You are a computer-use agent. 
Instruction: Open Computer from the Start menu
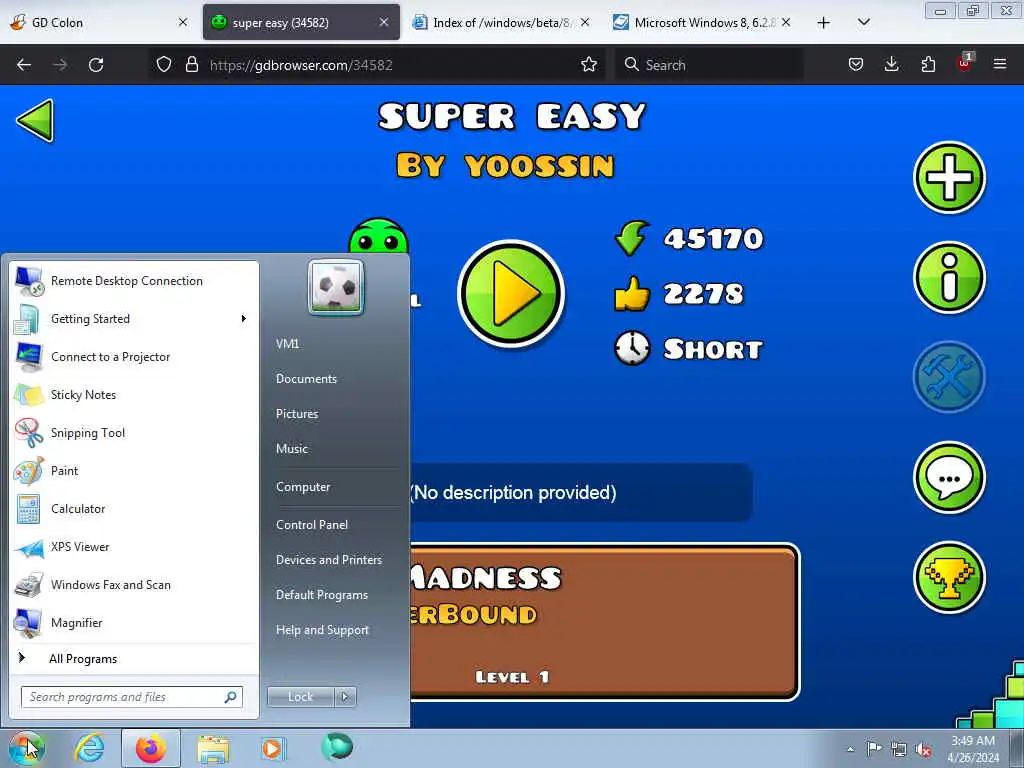[303, 487]
